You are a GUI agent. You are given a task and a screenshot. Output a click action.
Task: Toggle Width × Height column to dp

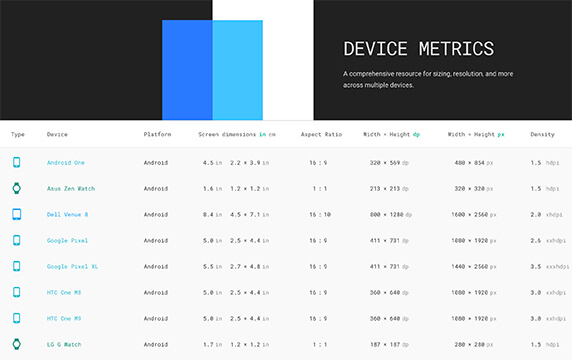click(x=416, y=134)
